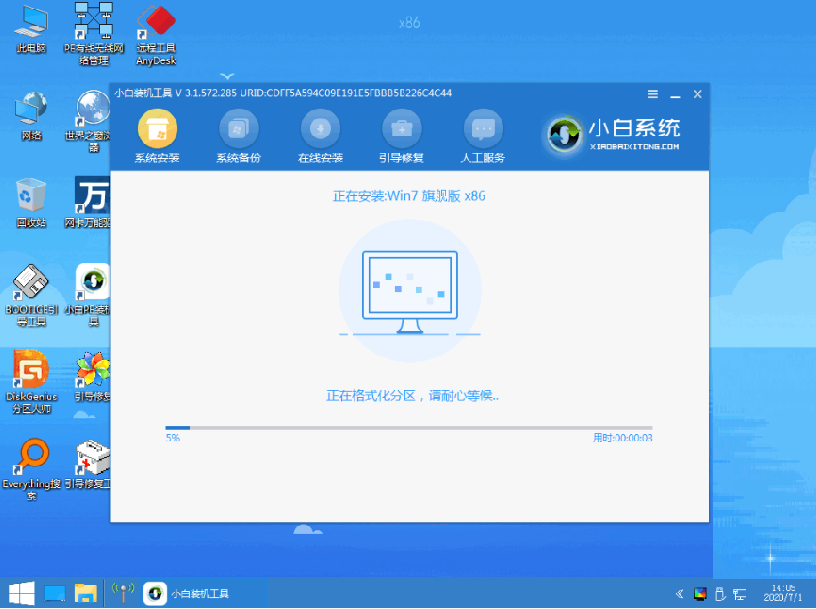This screenshot has width=816, height=609.
Task: Open the hamburger menu in title bar
Action: 652,94
